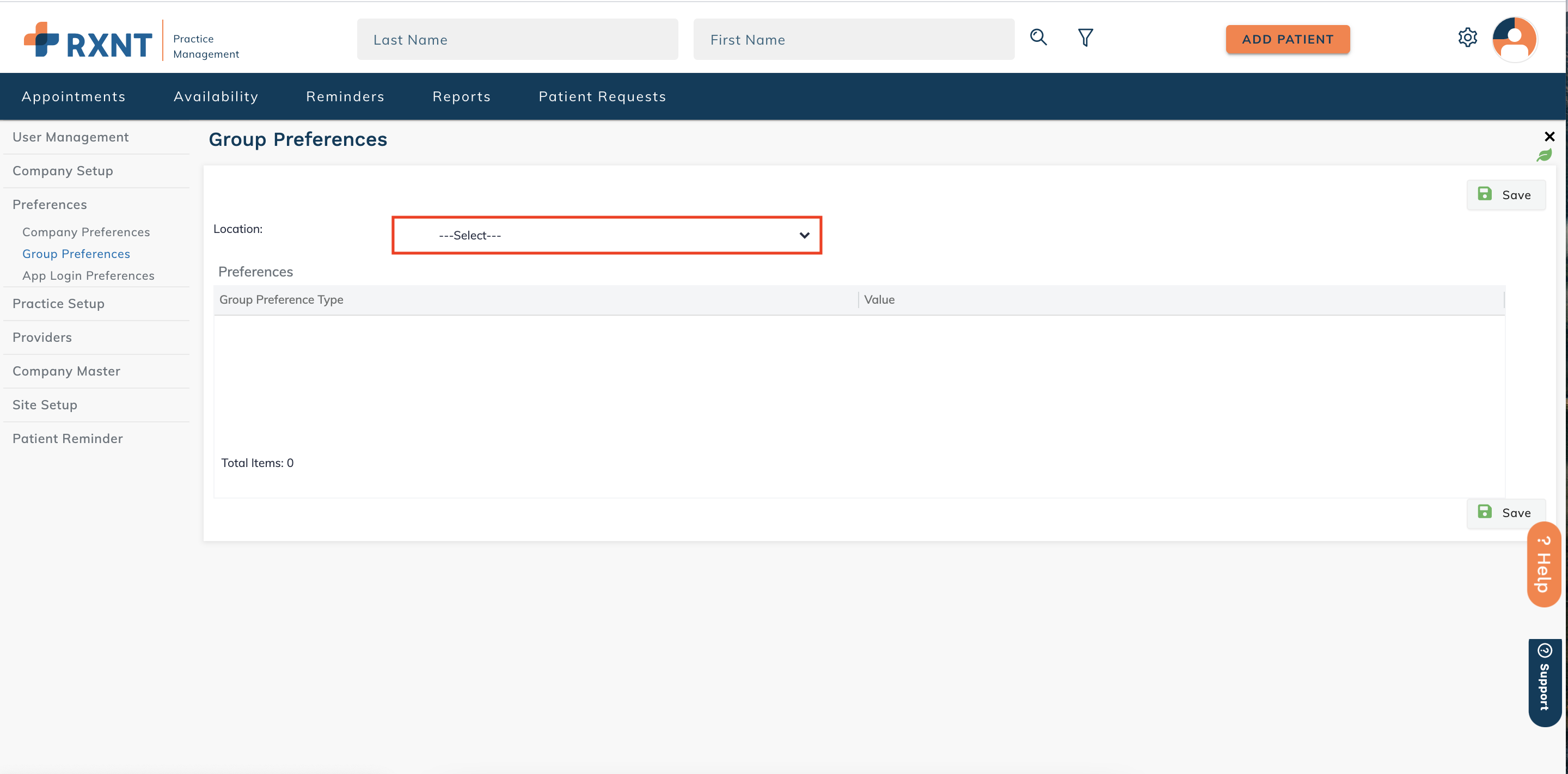Click the 'Total Items: 0' text
Screen dimensions: 1568x774
tap(257, 463)
